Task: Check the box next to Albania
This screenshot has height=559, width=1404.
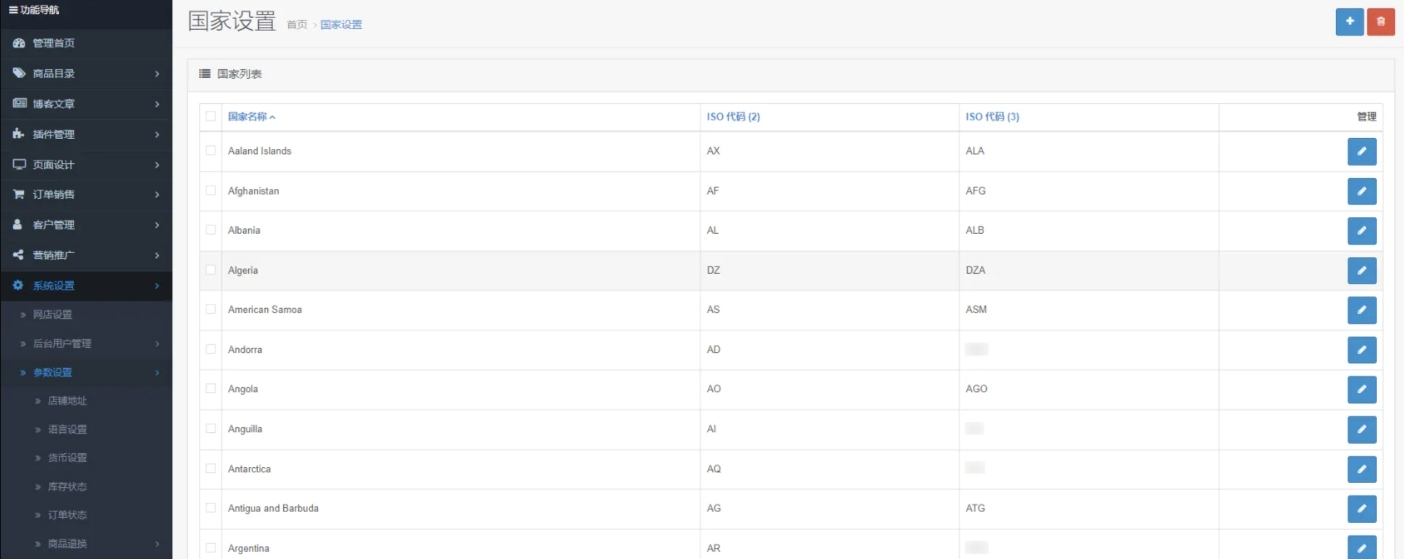Action: coord(210,230)
